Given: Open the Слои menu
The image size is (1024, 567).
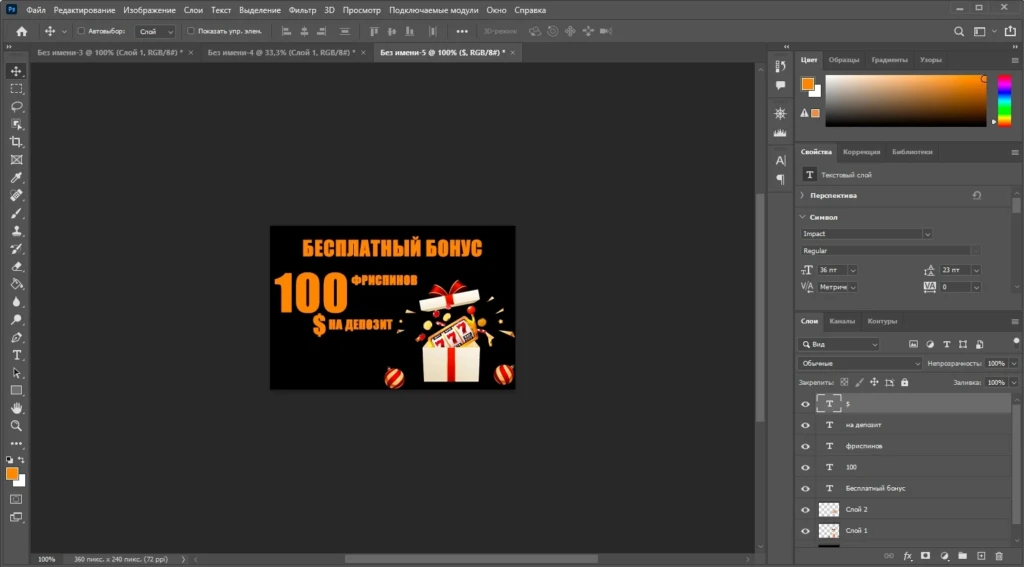Looking at the screenshot, I should point(193,10).
